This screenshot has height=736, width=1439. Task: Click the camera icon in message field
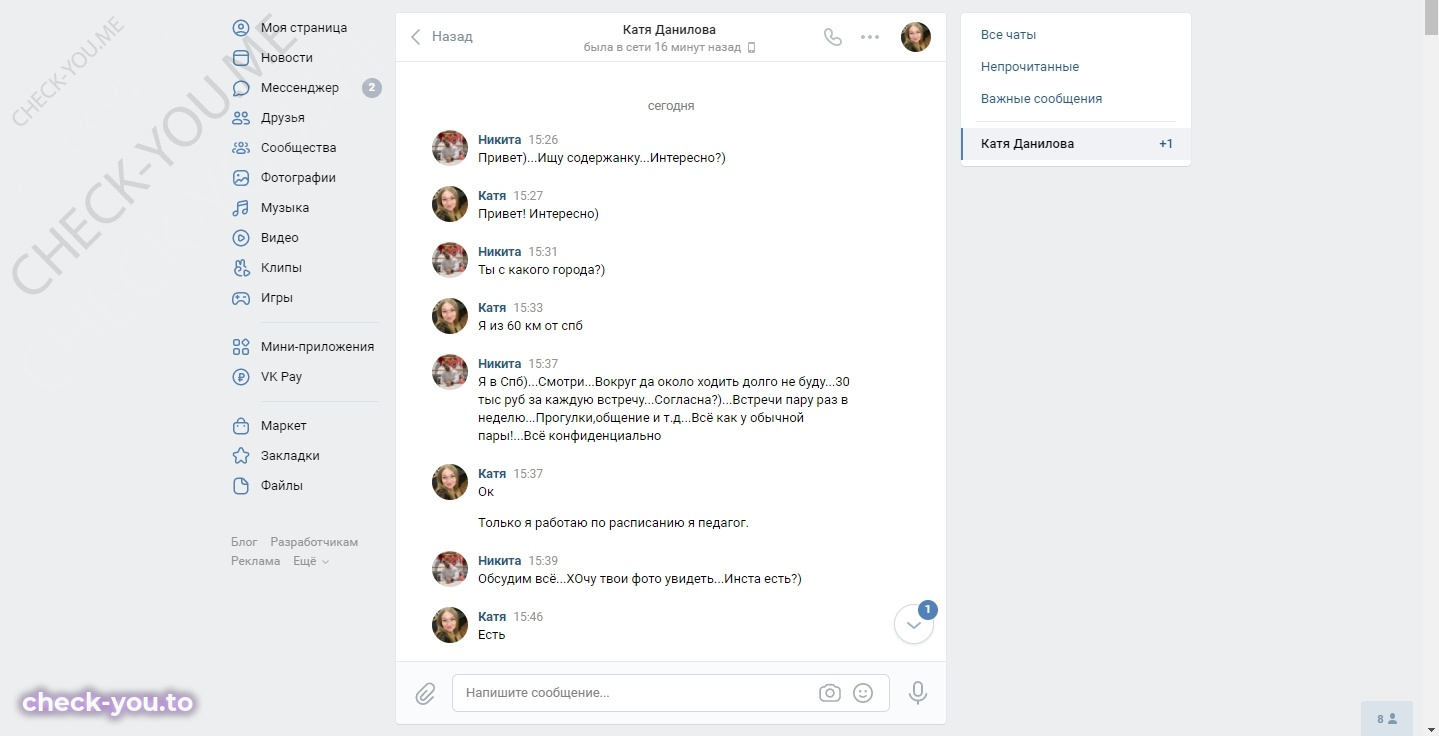pyautogui.click(x=830, y=693)
